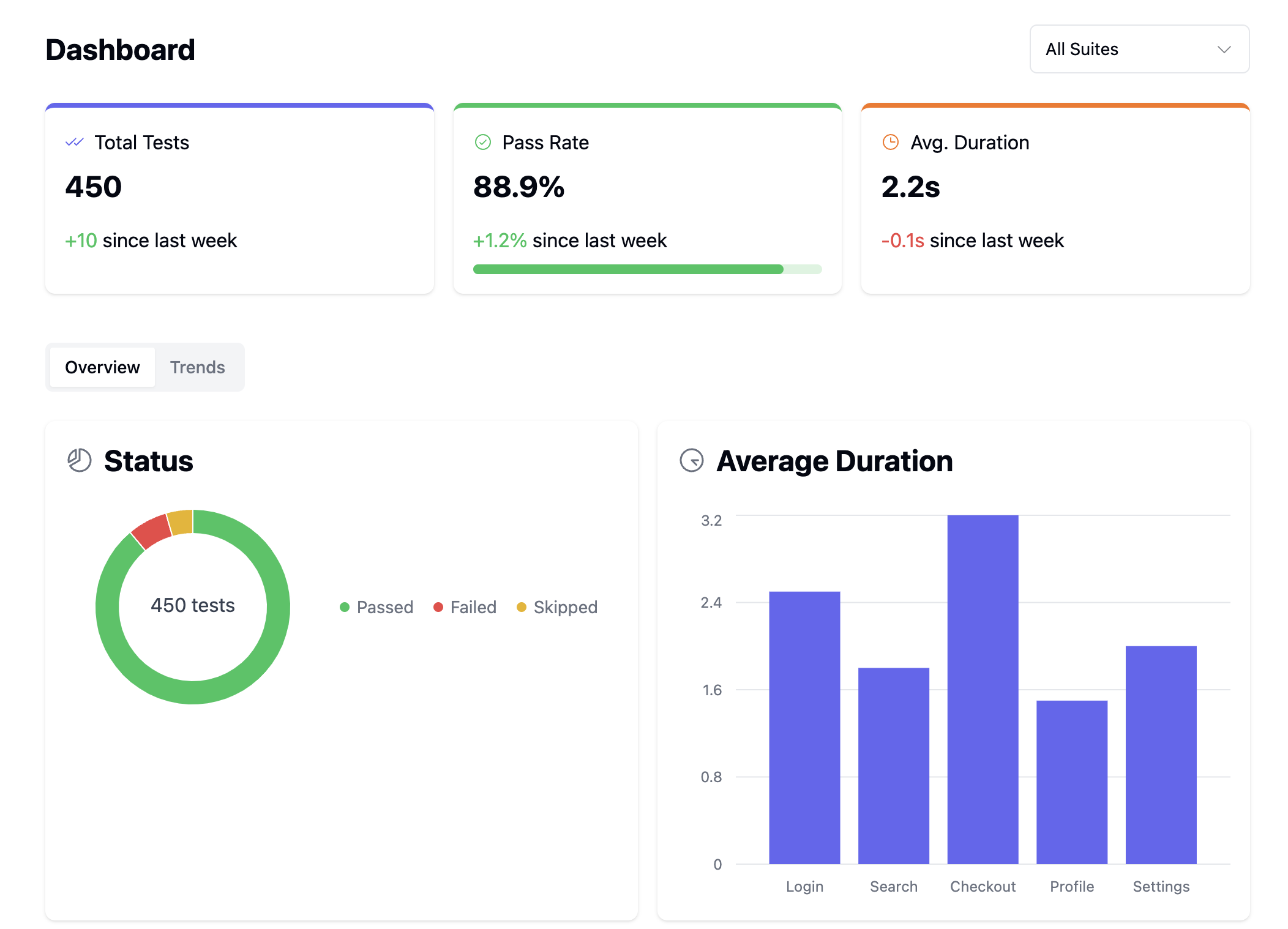Click the Profile bar in duration chart
Screen dimensions: 1288x929
[1072, 782]
